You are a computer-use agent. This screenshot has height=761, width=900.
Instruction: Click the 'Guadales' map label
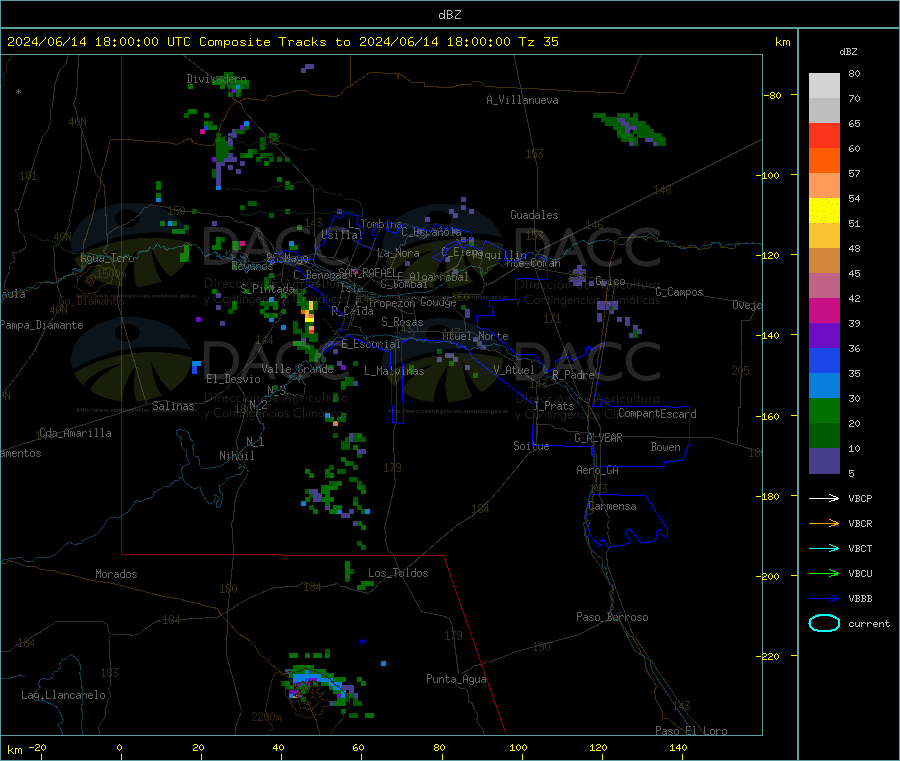534,215
